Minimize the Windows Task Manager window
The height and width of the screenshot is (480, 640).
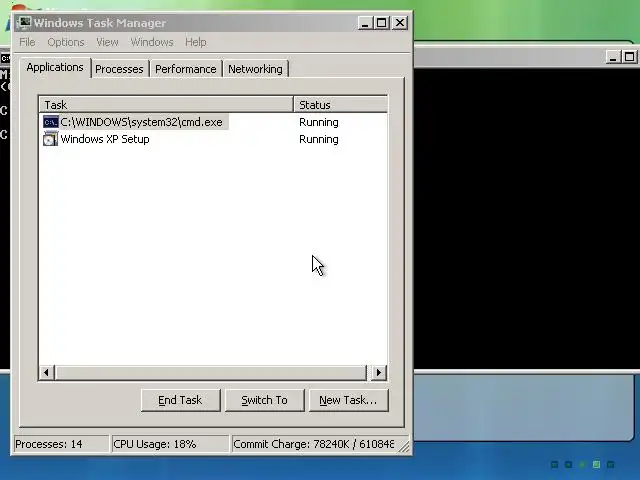pos(365,23)
